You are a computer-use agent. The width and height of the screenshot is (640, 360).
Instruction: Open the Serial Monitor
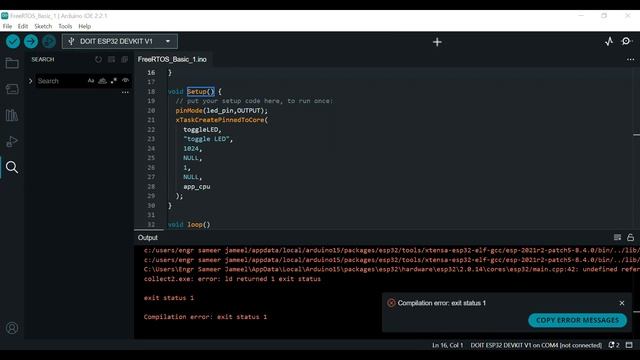coord(626,41)
